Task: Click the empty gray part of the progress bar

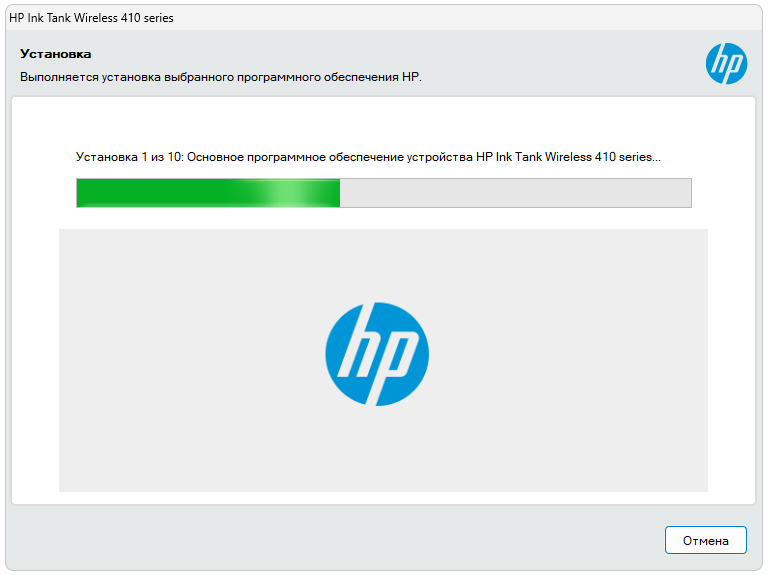Action: tap(515, 193)
